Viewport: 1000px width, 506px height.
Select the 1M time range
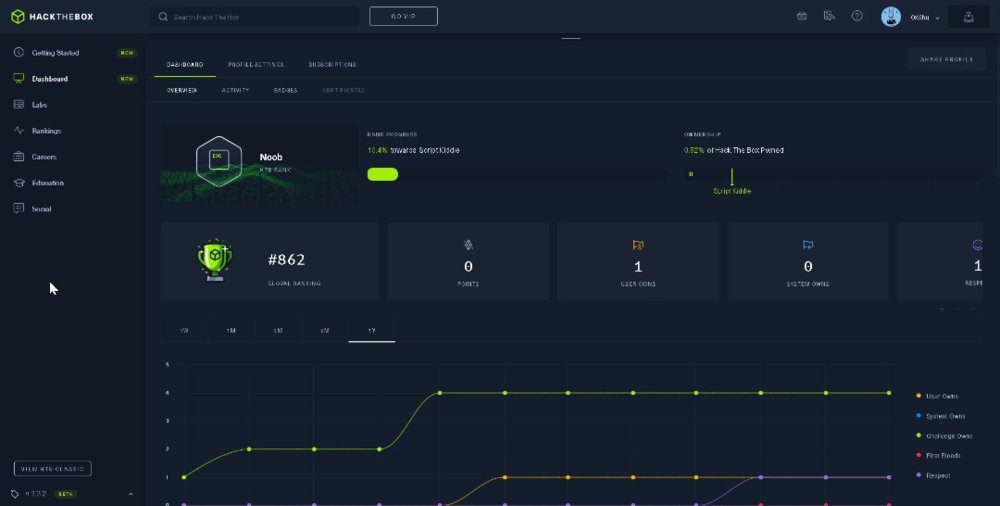231,331
